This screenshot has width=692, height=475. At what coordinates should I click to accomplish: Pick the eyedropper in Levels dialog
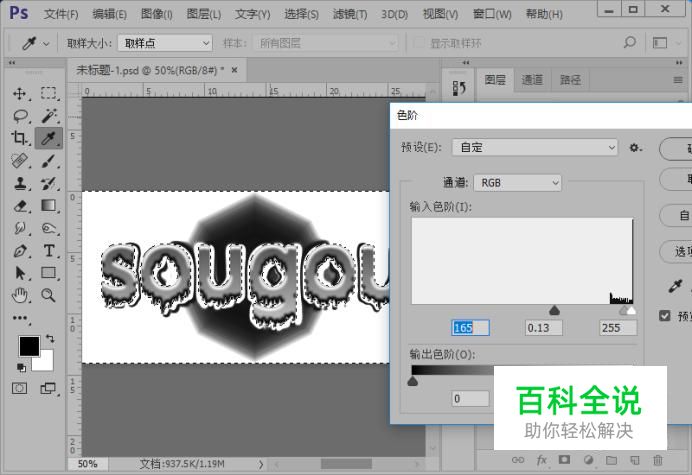tap(675, 287)
